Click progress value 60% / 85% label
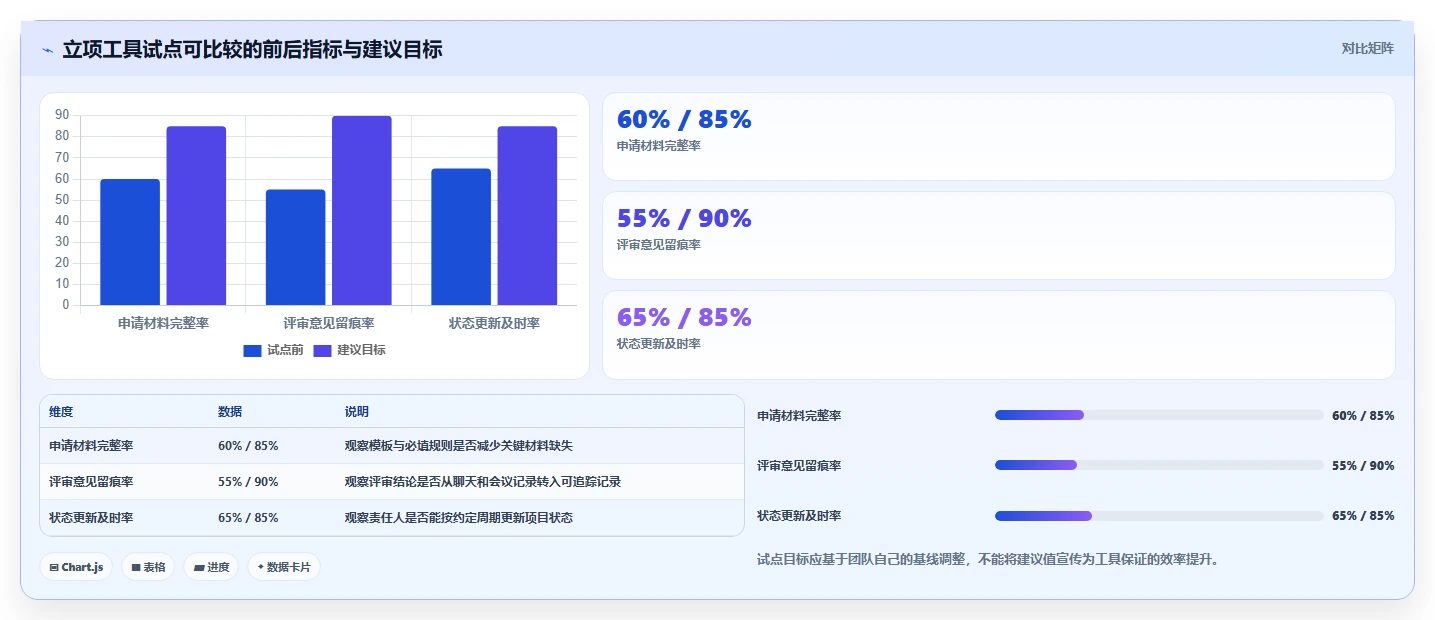Viewport: 1435px width, 620px height. [1363, 416]
